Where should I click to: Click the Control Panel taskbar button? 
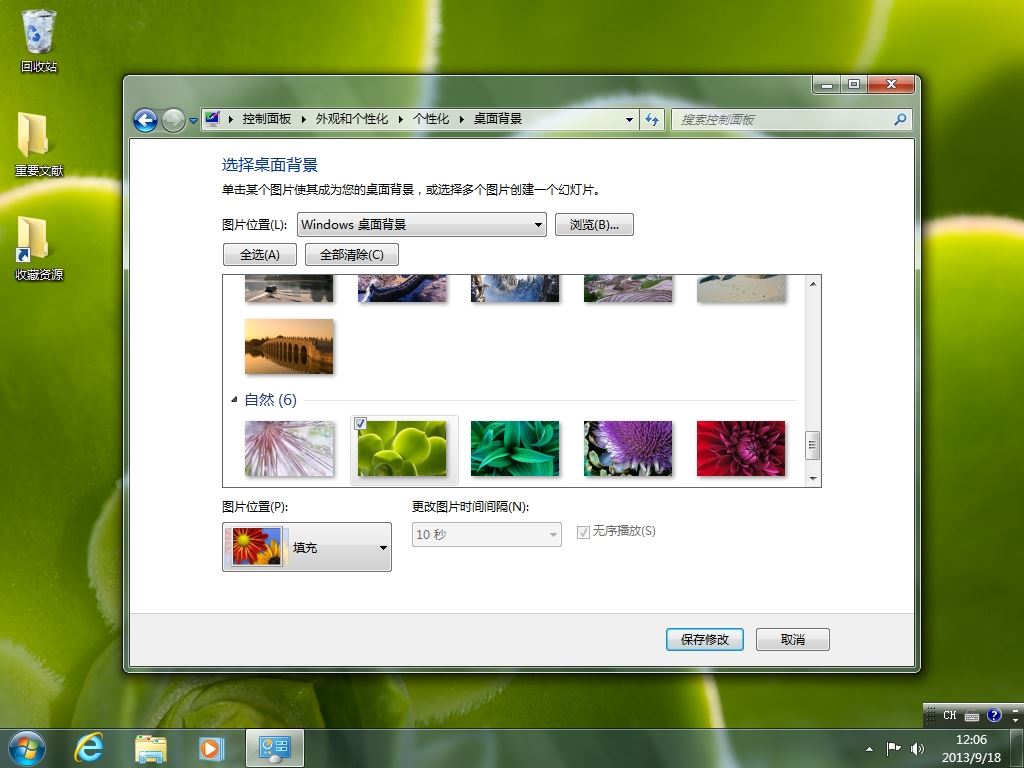[x=274, y=748]
